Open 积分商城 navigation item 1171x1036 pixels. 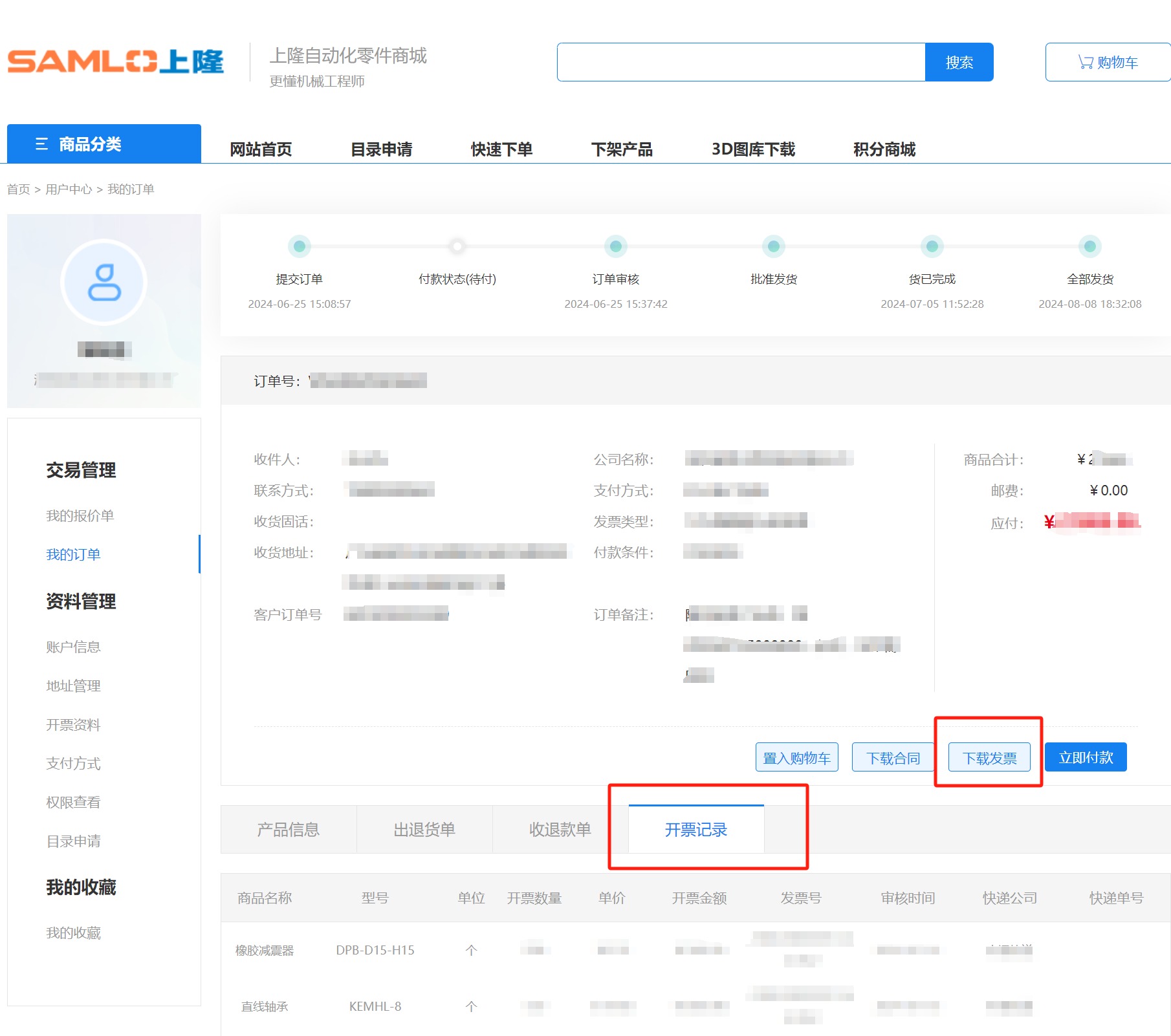[884, 149]
